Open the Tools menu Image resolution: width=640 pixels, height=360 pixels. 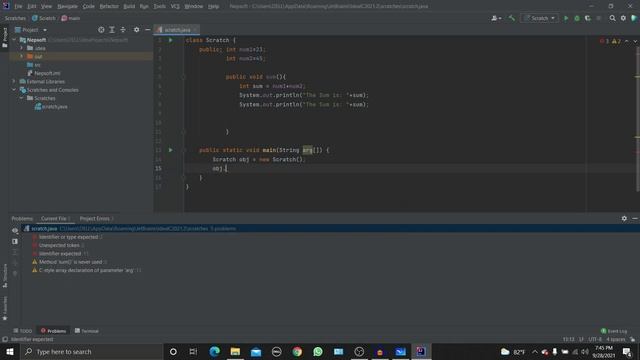tap(160, 7)
